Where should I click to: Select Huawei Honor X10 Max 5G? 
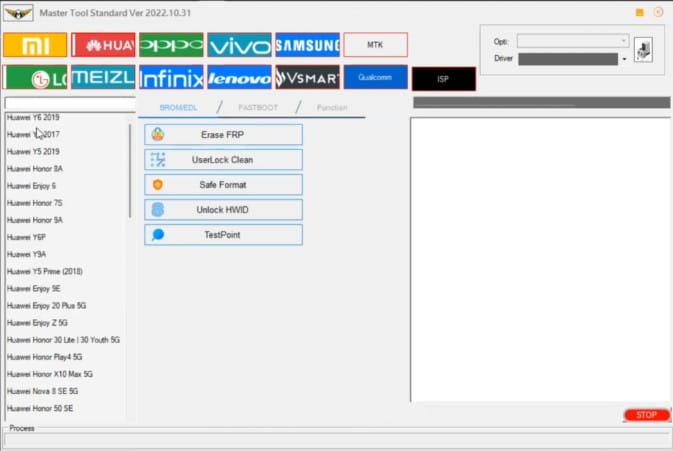[50, 375]
